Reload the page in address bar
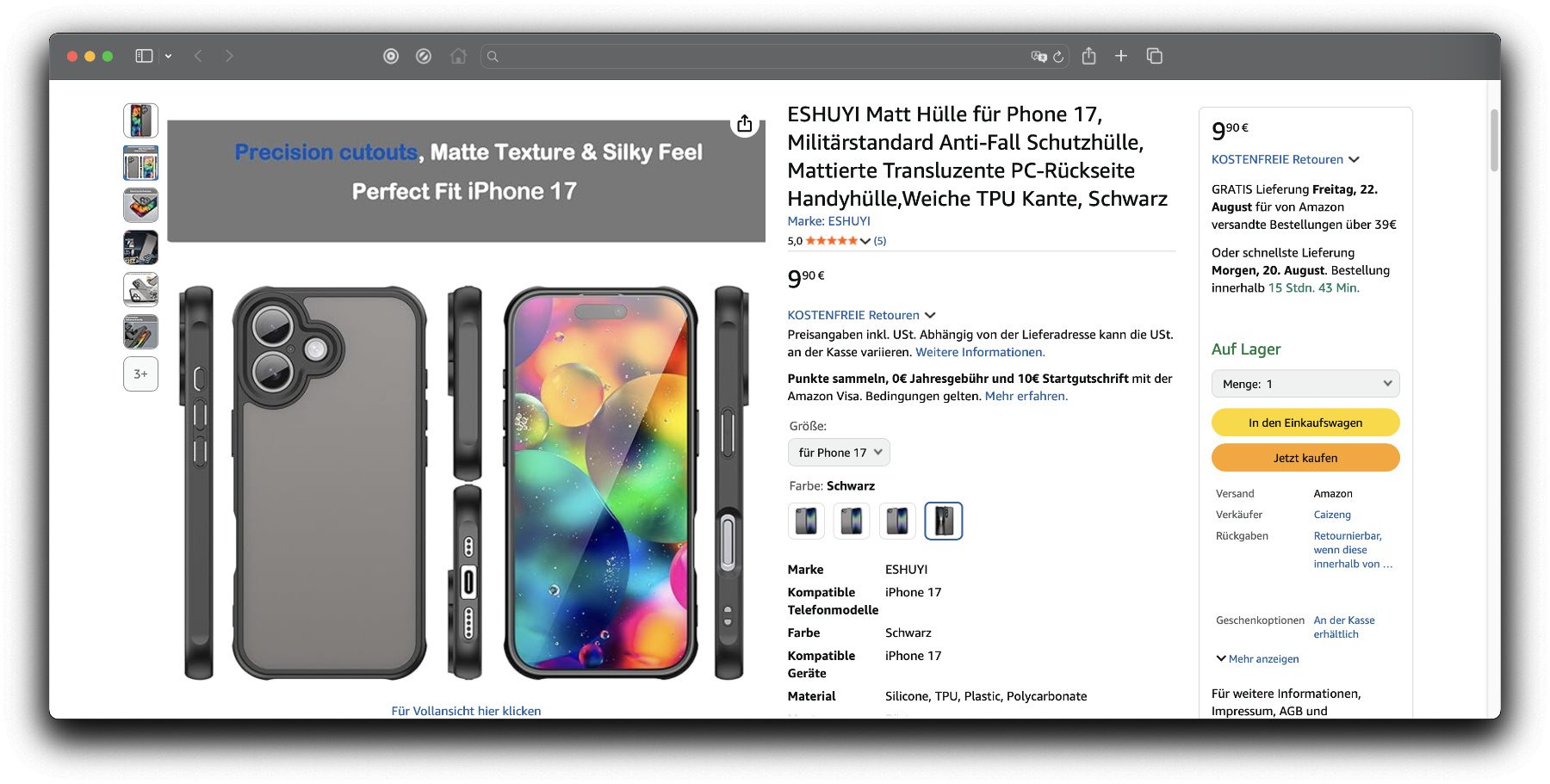 (1058, 57)
